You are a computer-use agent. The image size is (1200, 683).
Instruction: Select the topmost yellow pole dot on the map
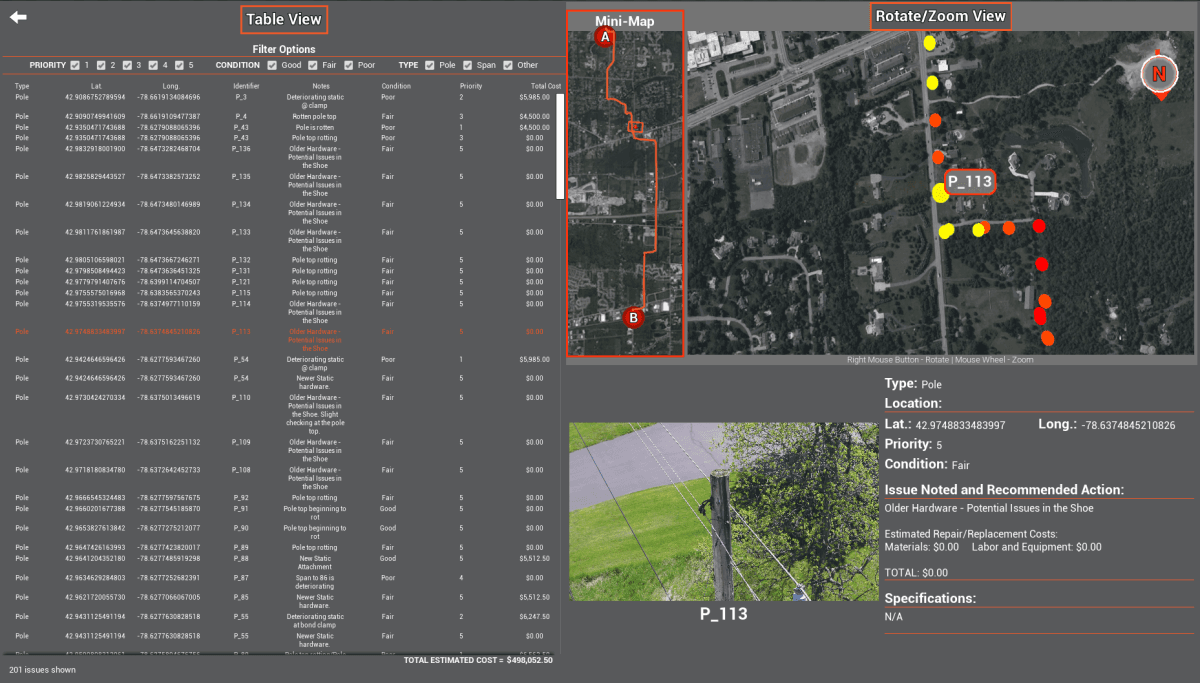coord(931,43)
